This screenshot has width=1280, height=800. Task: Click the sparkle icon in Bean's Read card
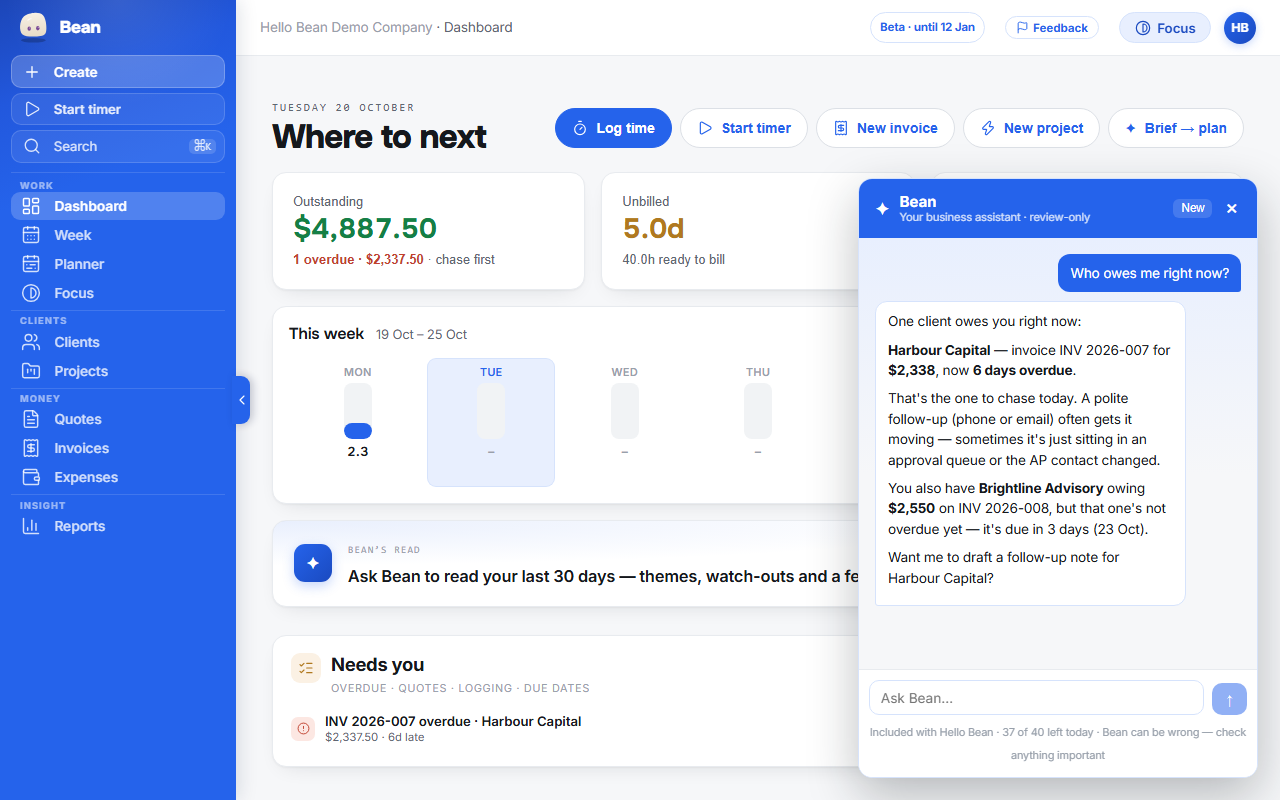click(x=312, y=563)
